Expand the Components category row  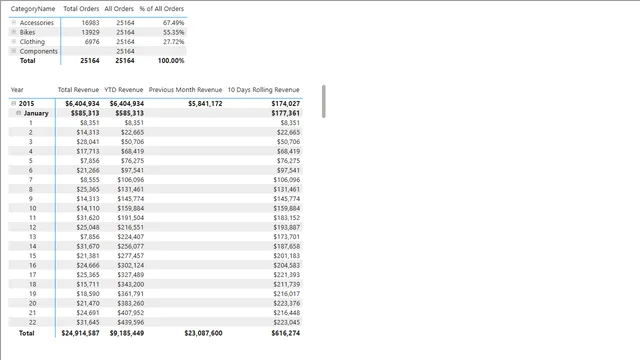13,51
